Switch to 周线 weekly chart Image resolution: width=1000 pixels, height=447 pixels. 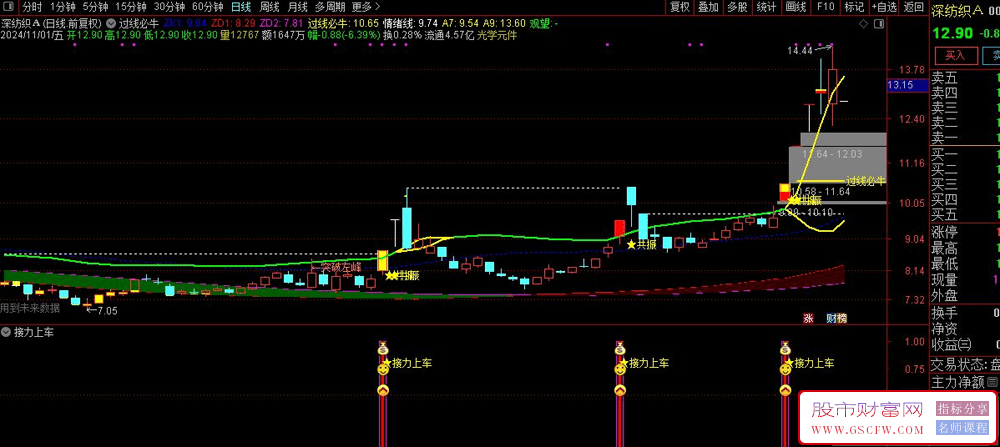click(x=270, y=7)
